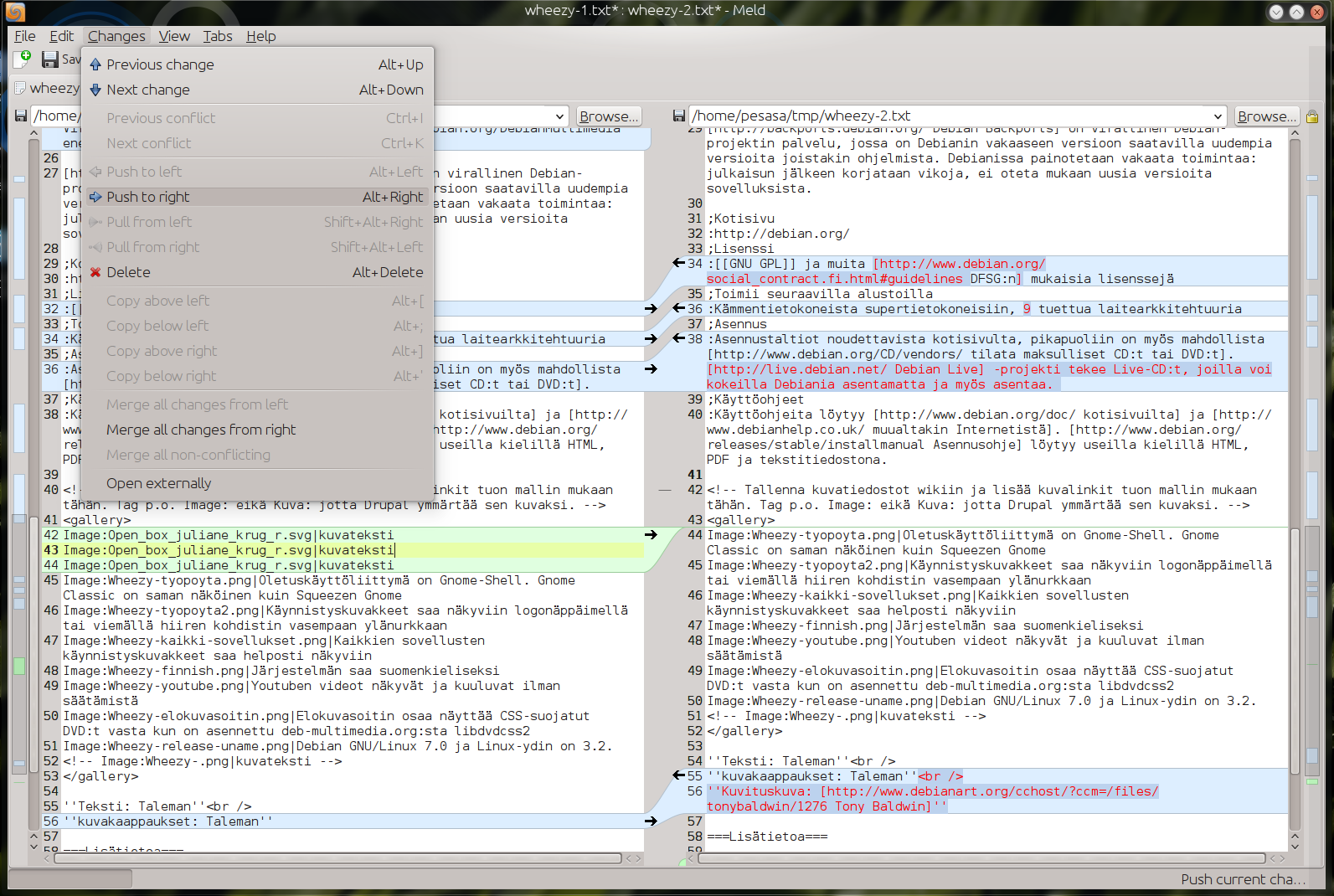Screen dimensions: 1334x896
Task: Click the Save toolbar button label
Action: pos(71,59)
